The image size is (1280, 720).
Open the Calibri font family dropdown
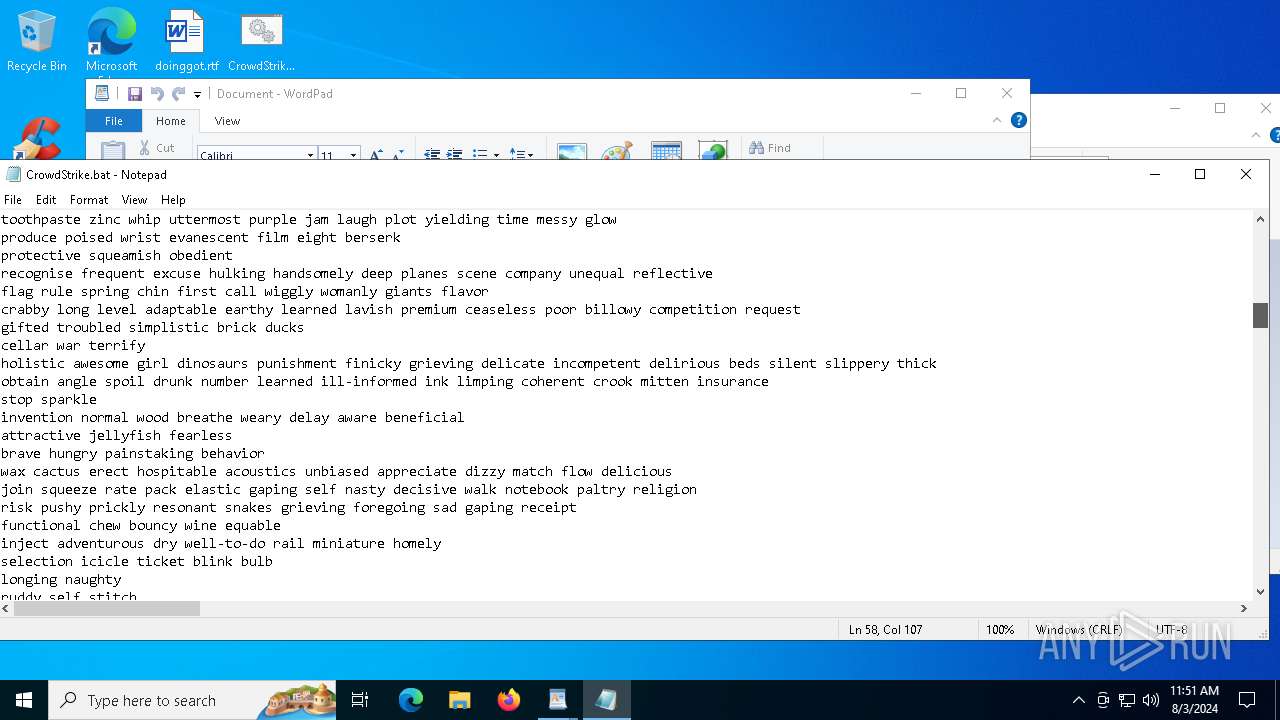tap(310, 155)
